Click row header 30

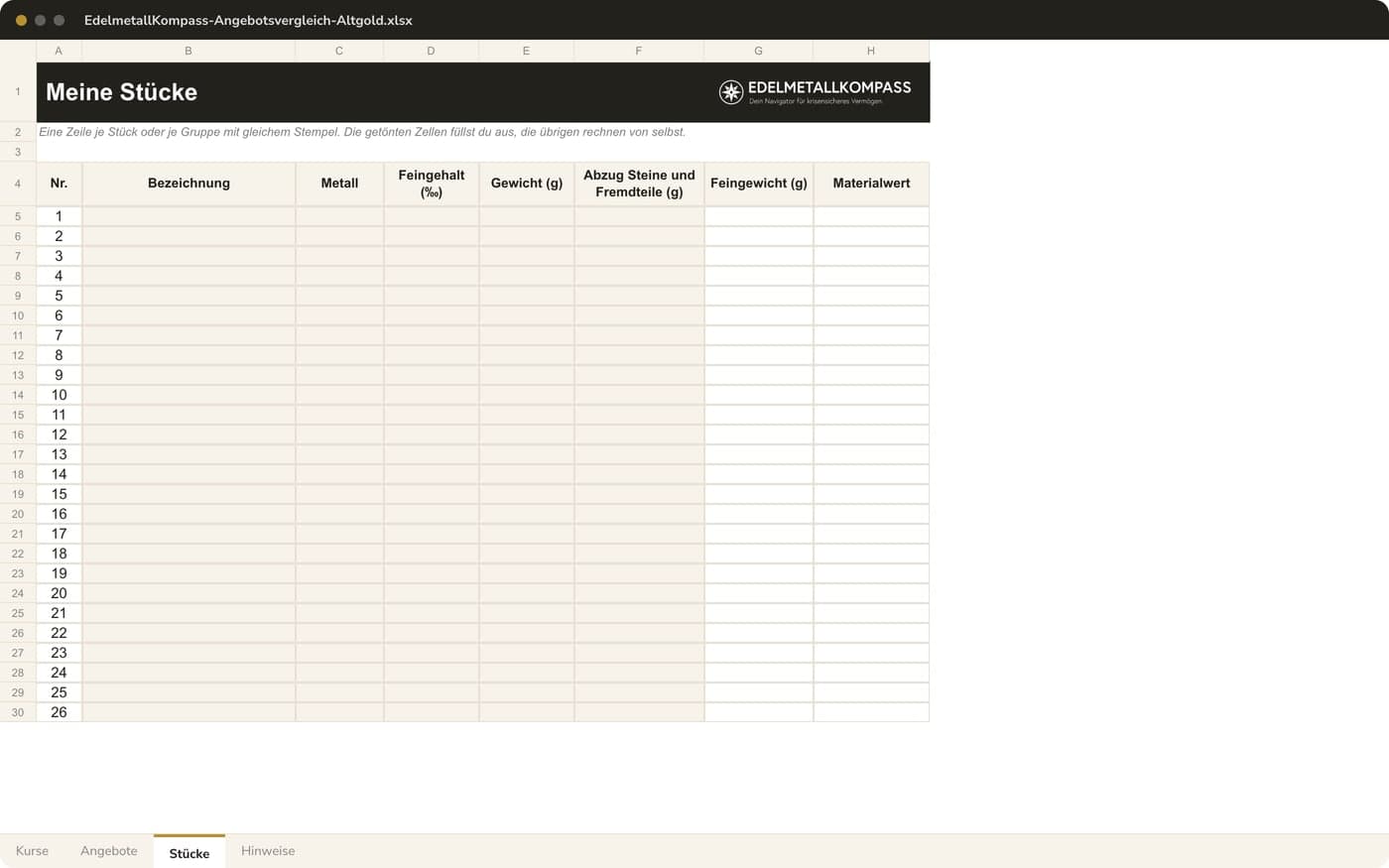click(x=18, y=712)
